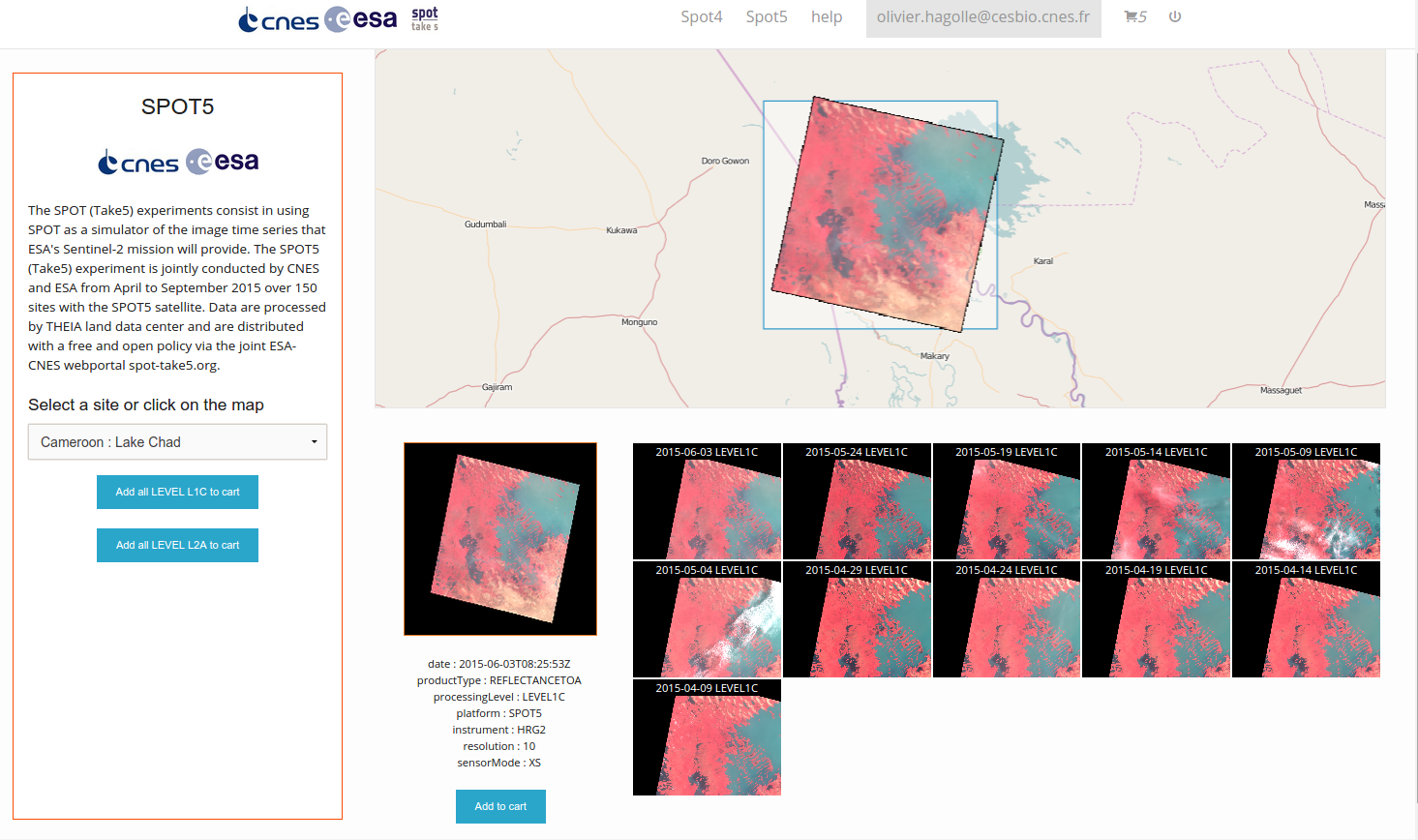
Task: Click the date 2015-06-03T08:25:53Z metadata line
Action: pyautogui.click(x=499, y=664)
